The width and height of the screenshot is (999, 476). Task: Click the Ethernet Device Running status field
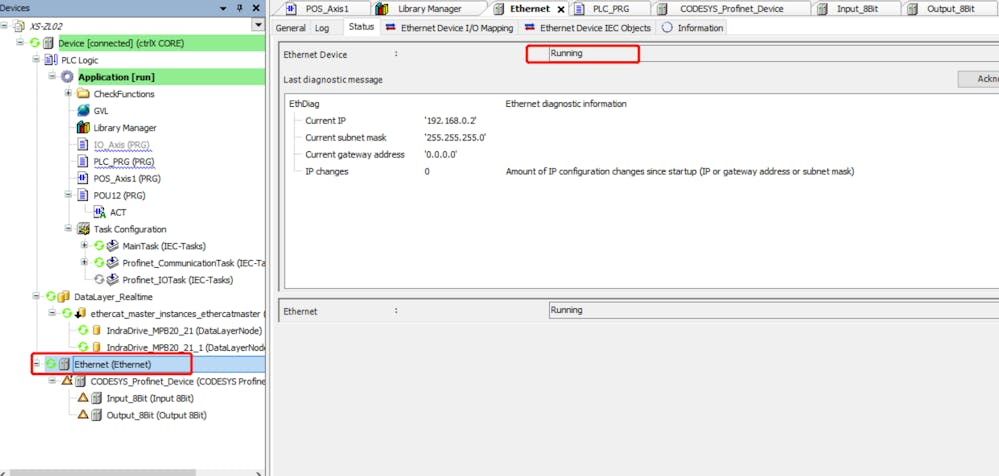click(582, 53)
